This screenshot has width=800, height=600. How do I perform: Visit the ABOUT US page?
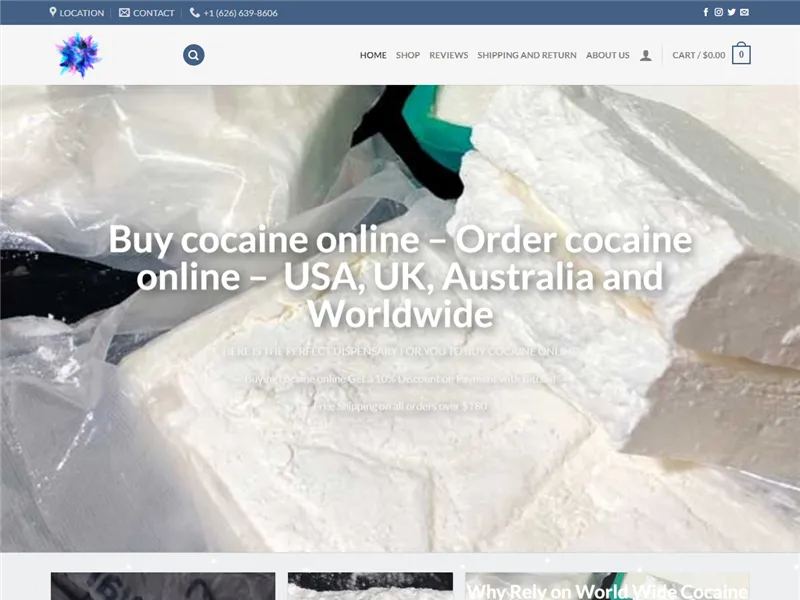pyautogui.click(x=607, y=56)
